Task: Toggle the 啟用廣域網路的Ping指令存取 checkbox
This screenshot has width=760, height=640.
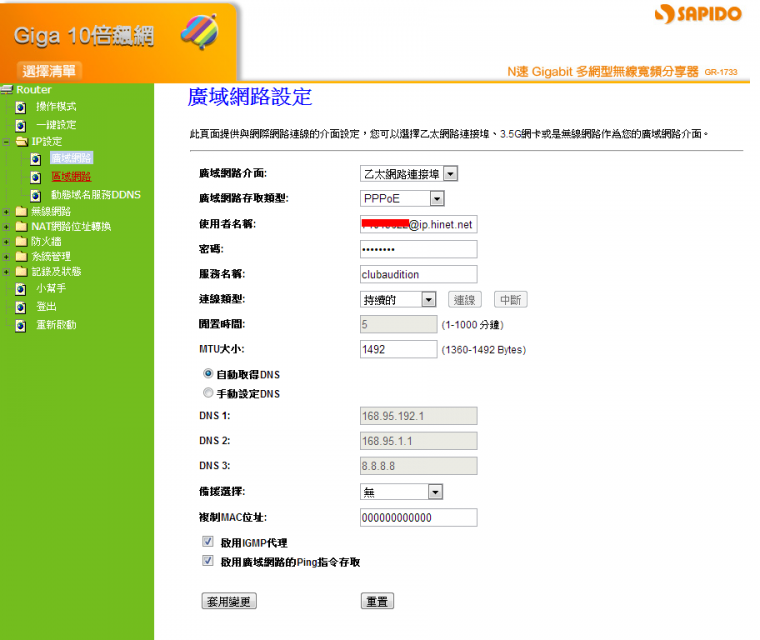Action: tap(208, 562)
